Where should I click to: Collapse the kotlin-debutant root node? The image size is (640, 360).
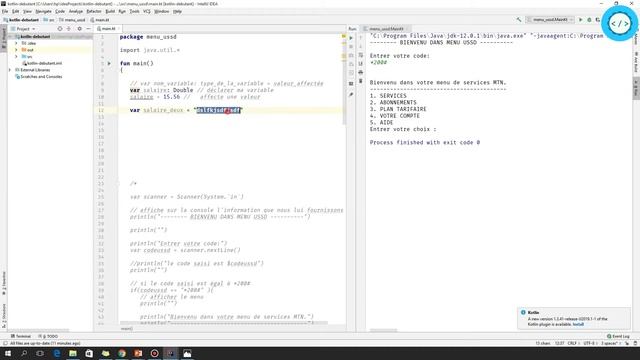coord(10,36)
